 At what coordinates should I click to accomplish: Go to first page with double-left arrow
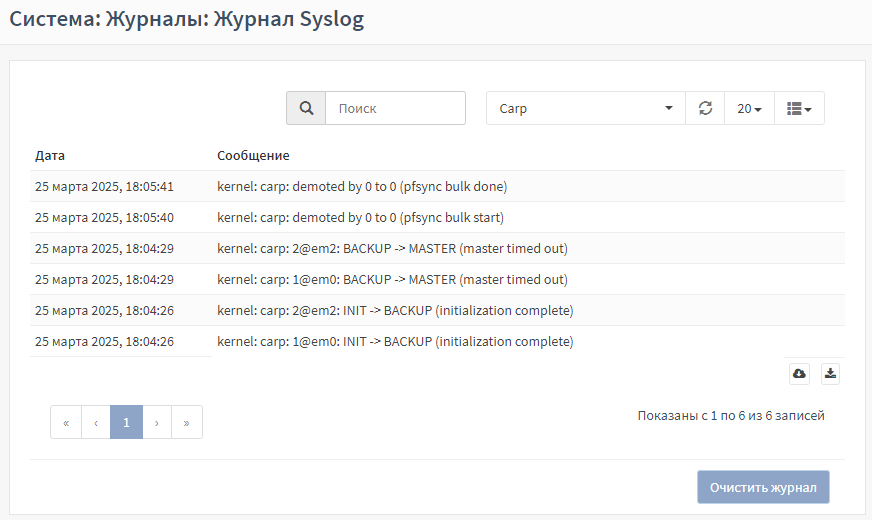(66, 423)
